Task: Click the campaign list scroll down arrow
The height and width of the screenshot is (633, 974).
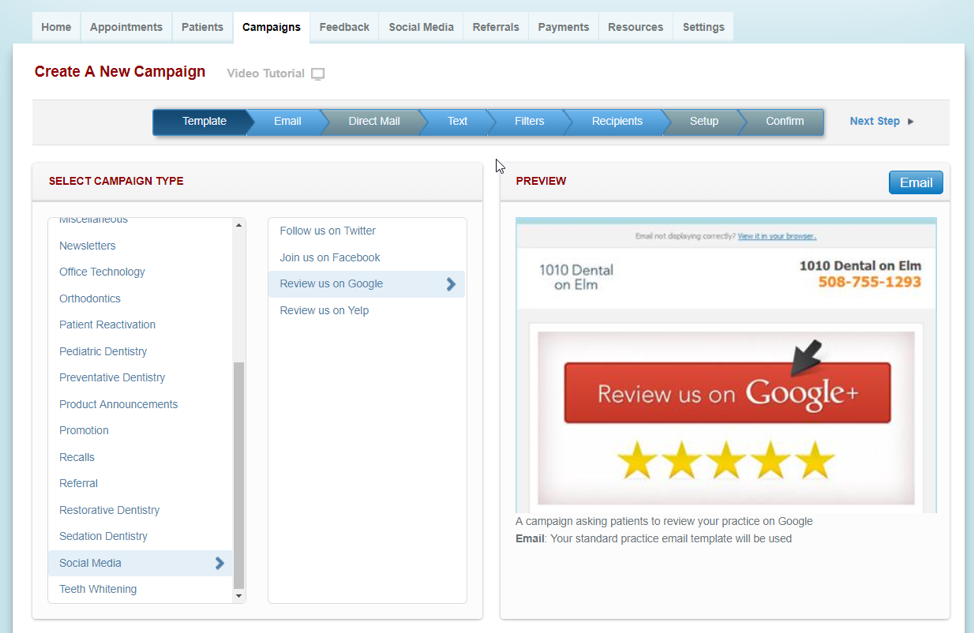Action: [x=239, y=596]
